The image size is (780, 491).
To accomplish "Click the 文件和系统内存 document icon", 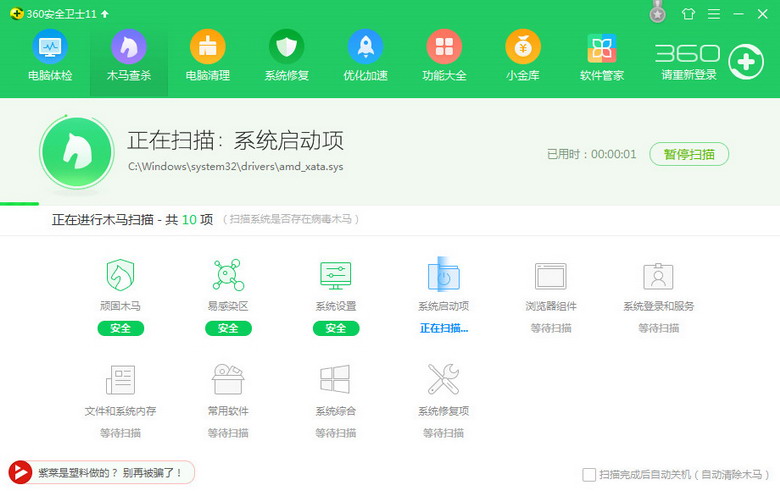I will (120, 380).
